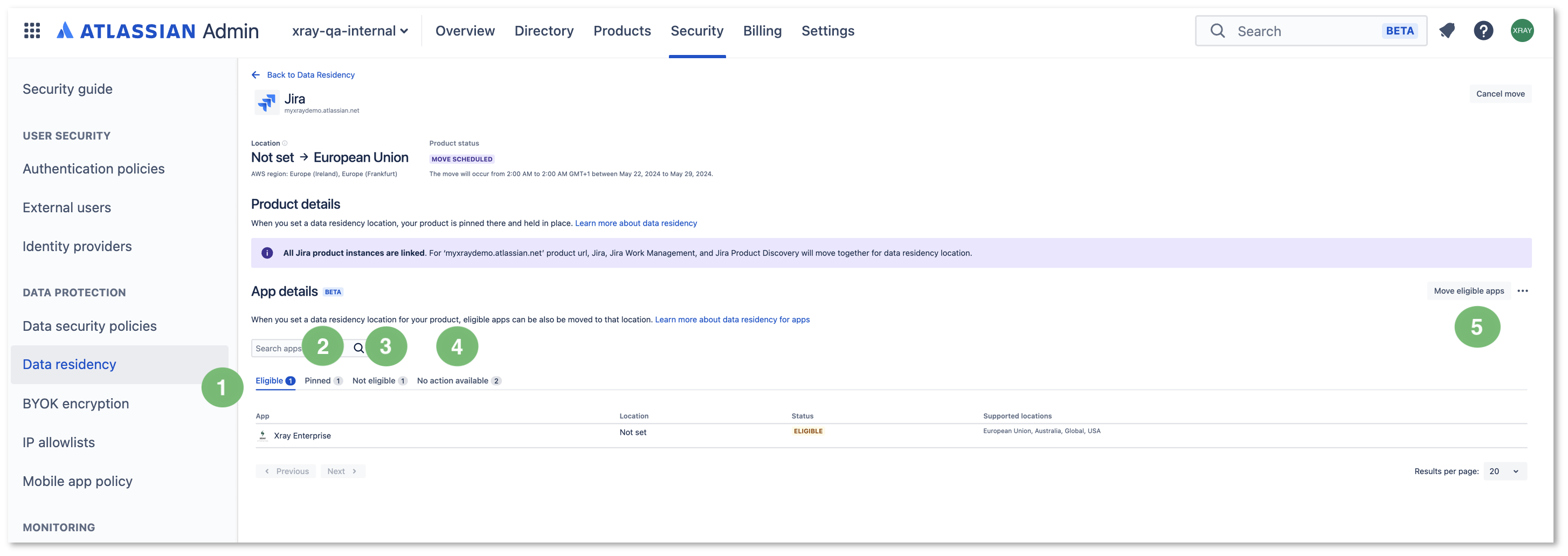The width and height of the screenshot is (1568, 556).
Task: Open the Overview tab
Action: pyautogui.click(x=465, y=31)
